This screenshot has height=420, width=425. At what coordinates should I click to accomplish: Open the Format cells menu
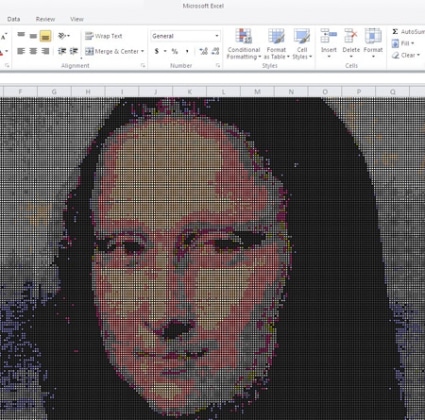tap(373, 43)
